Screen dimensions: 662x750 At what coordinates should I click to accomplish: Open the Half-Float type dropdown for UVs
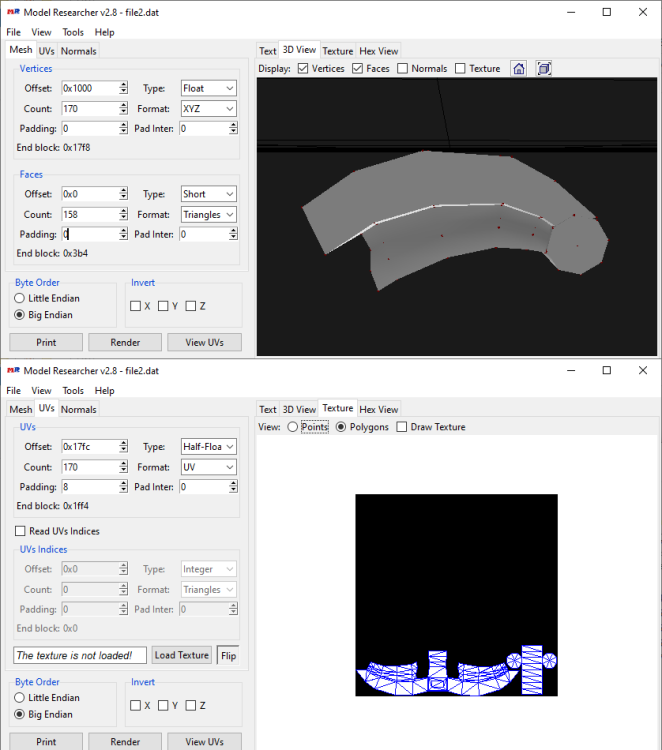(208, 447)
